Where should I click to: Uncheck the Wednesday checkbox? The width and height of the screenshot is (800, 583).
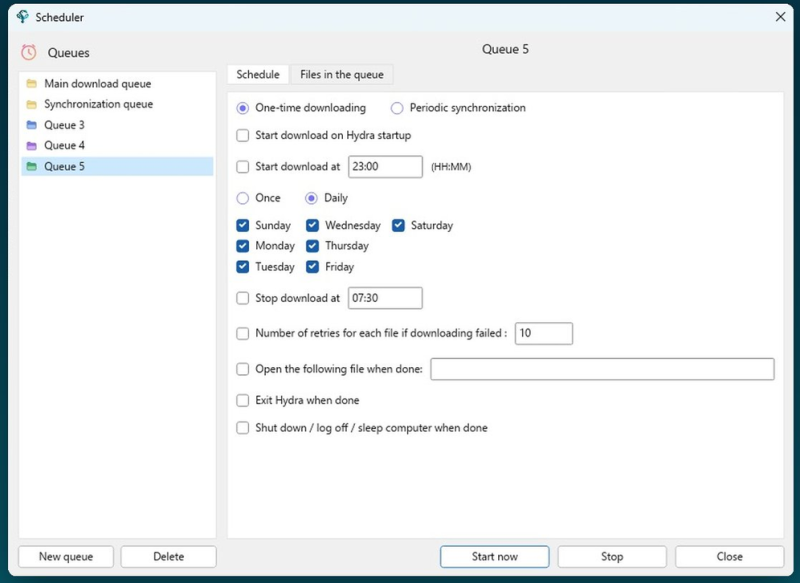click(x=312, y=225)
